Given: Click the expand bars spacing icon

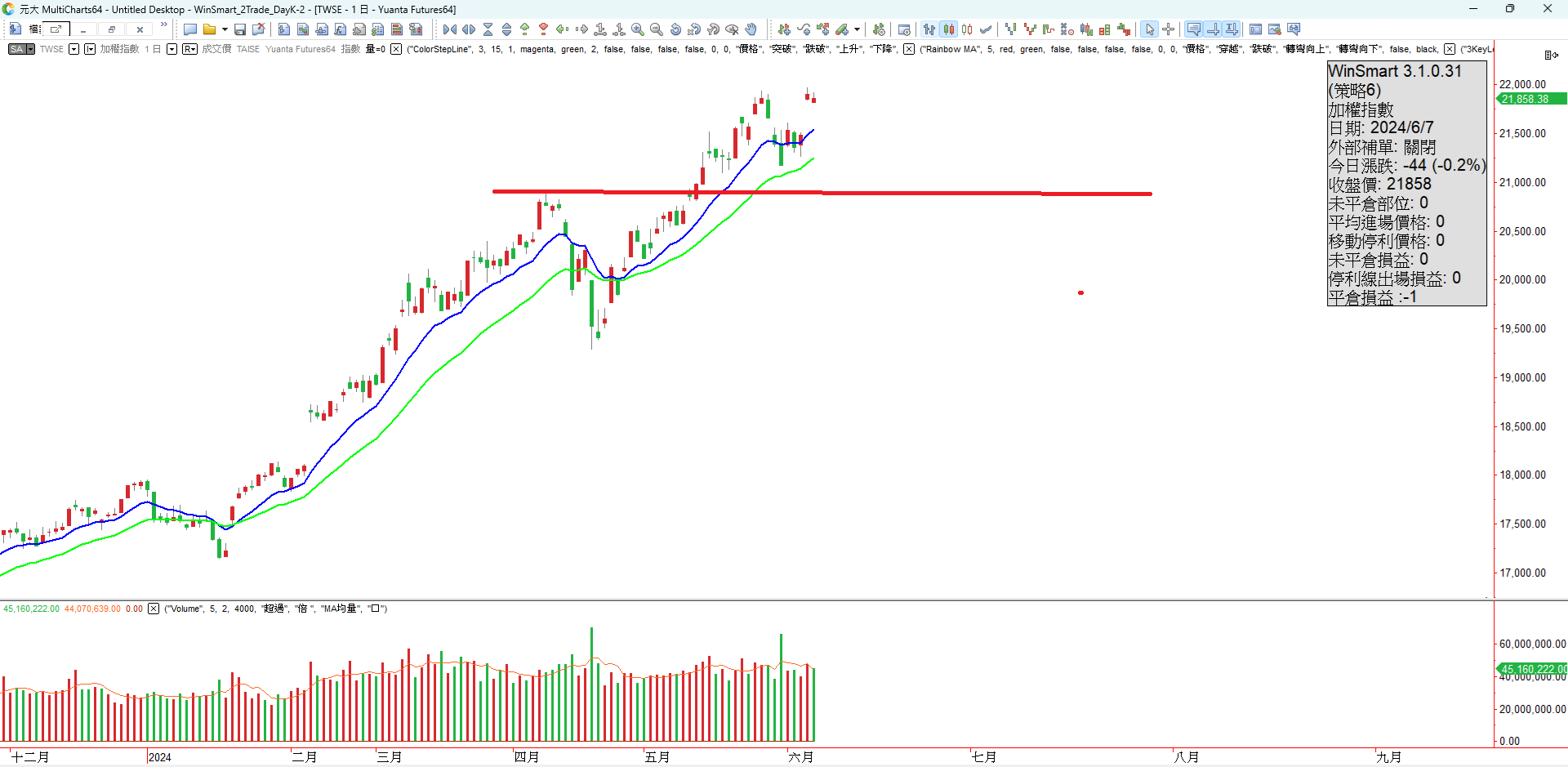Looking at the screenshot, I should coord(469,29).
